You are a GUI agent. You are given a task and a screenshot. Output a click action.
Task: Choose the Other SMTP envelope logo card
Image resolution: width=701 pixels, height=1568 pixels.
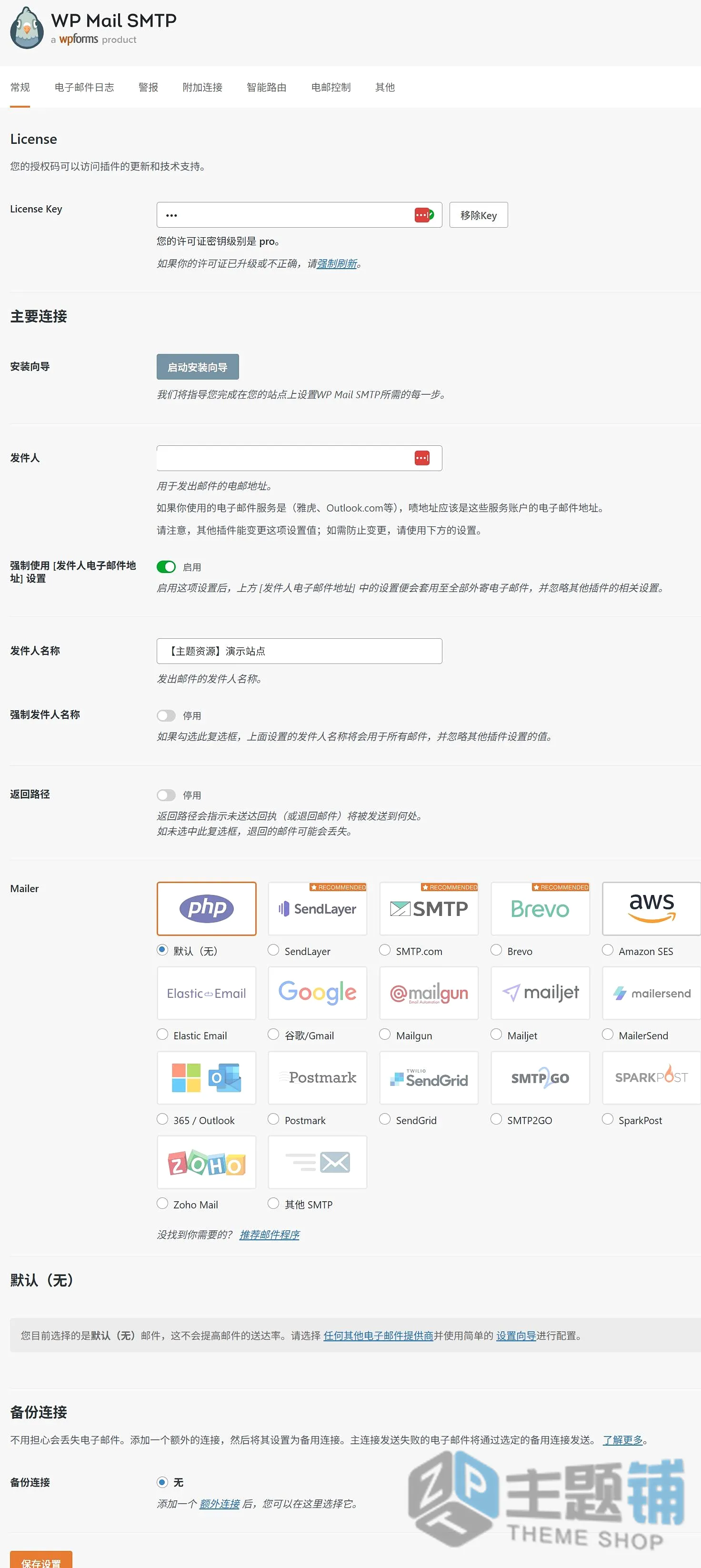tap(318, 1162)
